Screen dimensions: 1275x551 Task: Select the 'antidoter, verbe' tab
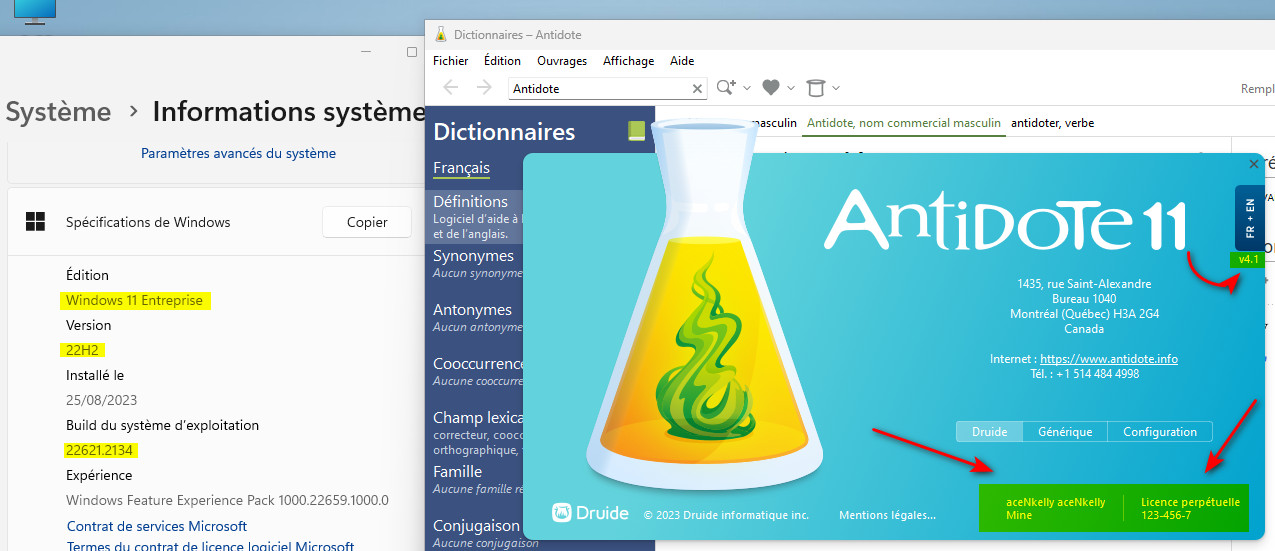pos(1052,123)
